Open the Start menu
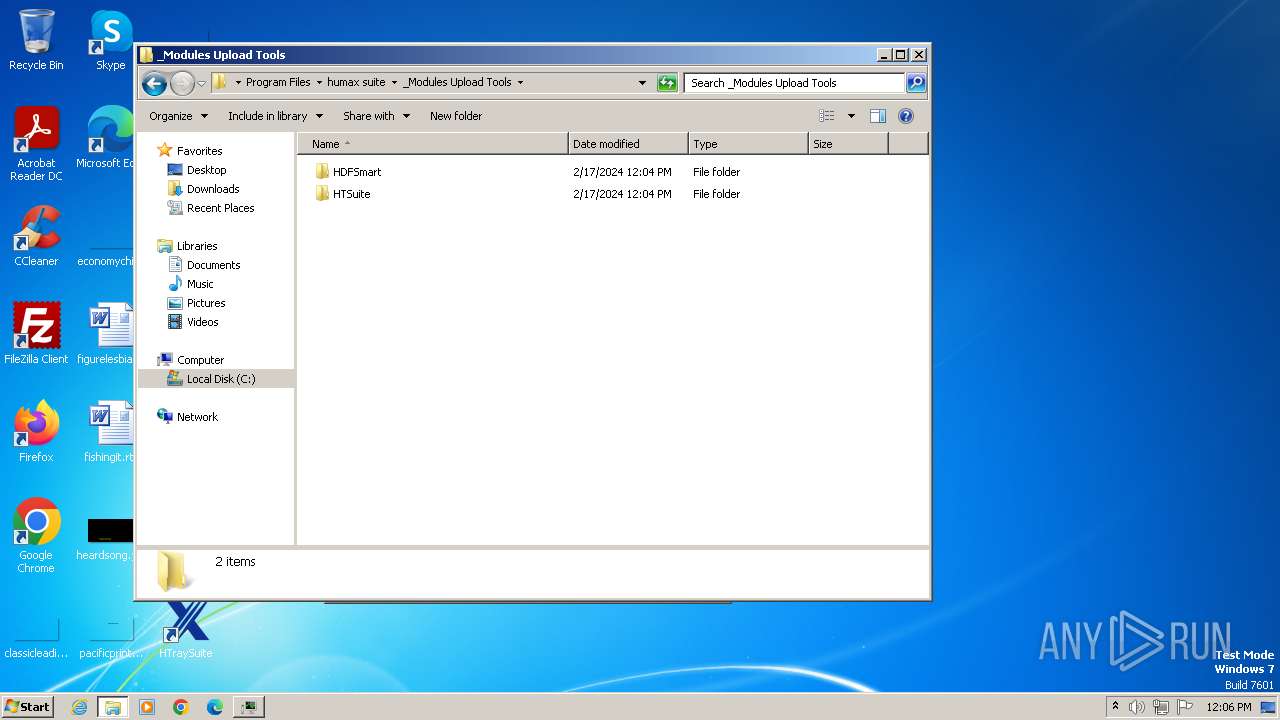Image resolution: width=1280 pixels, height=720 pixels. tap(28, 707)
